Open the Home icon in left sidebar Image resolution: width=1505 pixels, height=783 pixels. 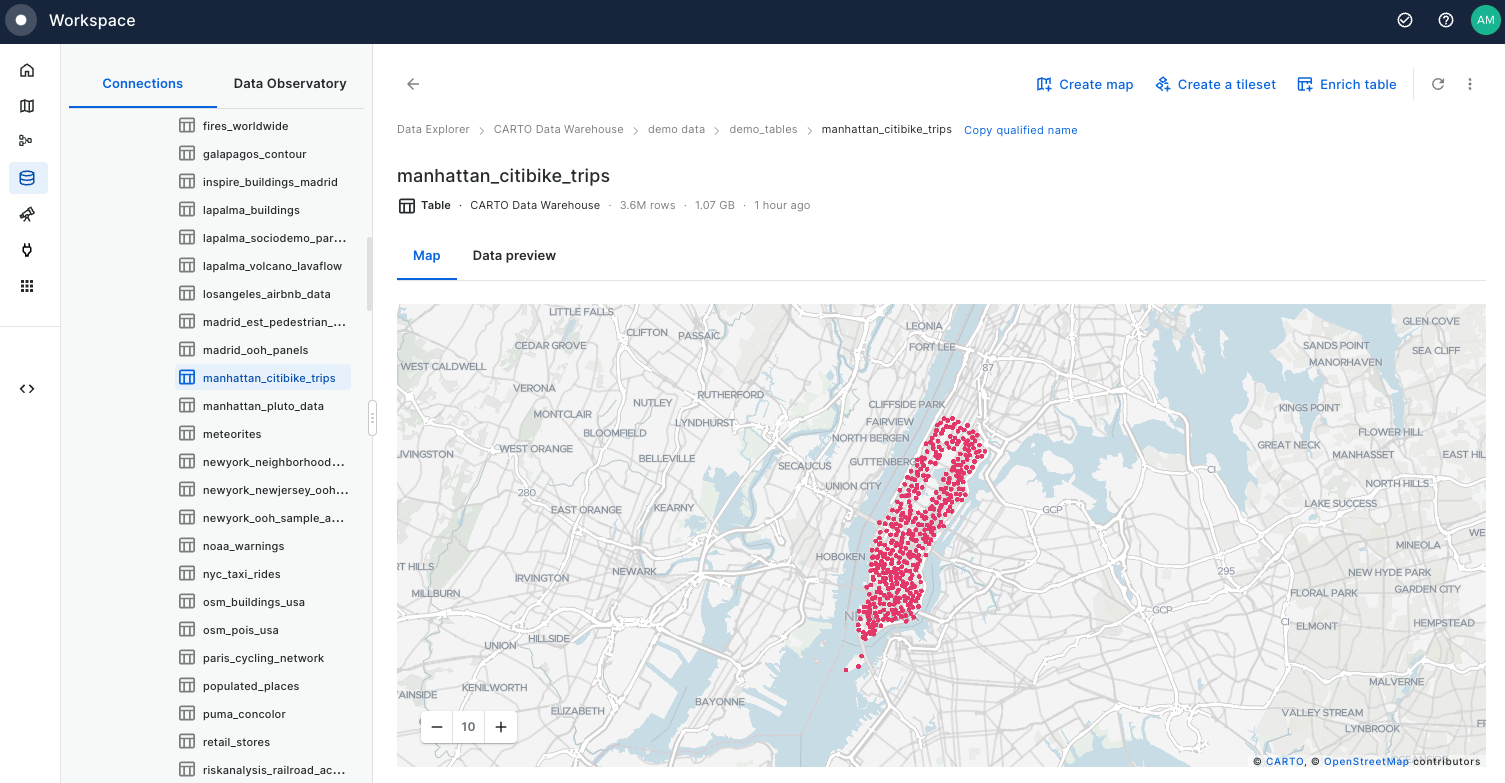click(27, 70)
